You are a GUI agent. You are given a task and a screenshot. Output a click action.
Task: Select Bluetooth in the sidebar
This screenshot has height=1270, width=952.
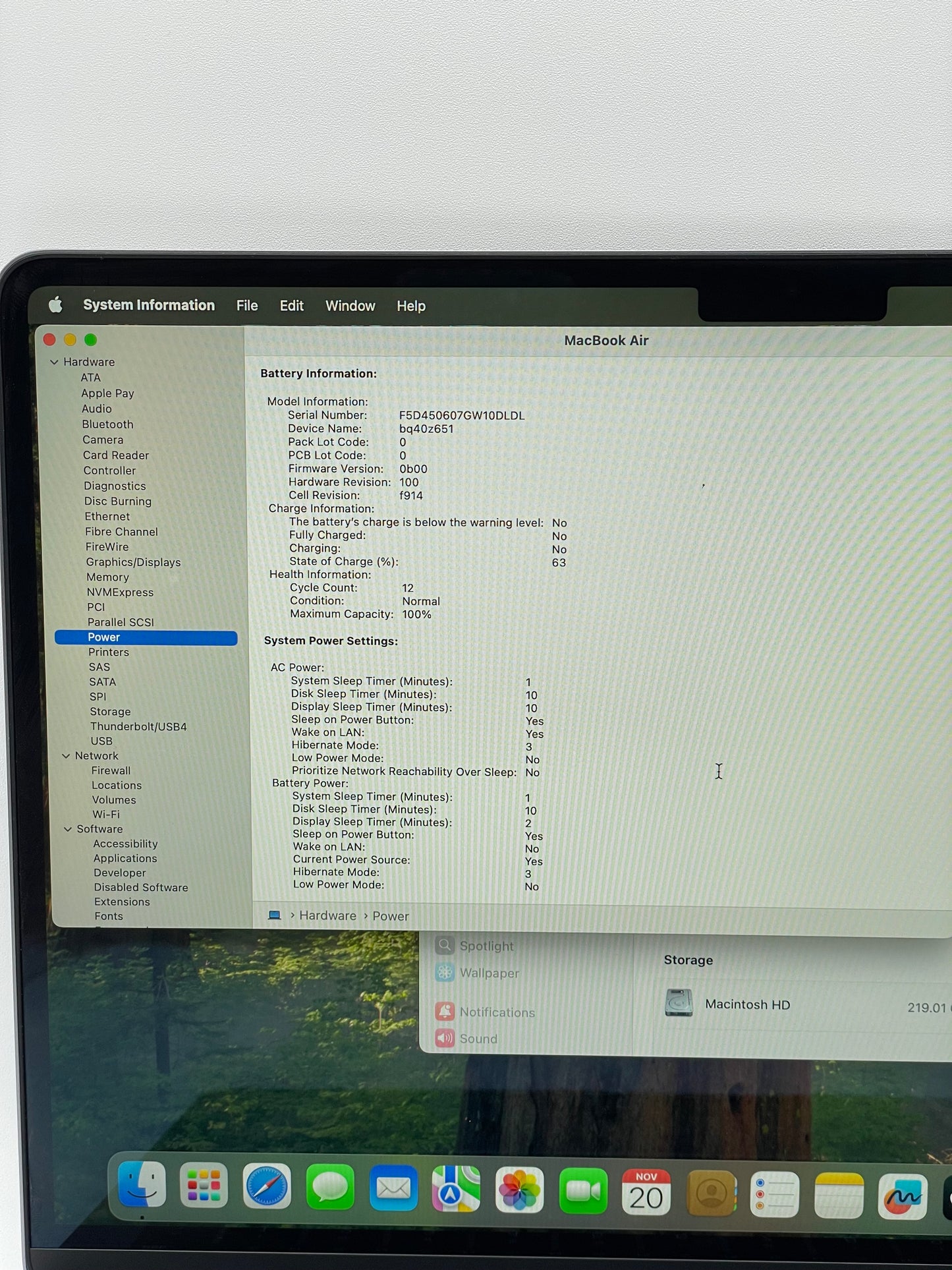click(x=107, y=424)
